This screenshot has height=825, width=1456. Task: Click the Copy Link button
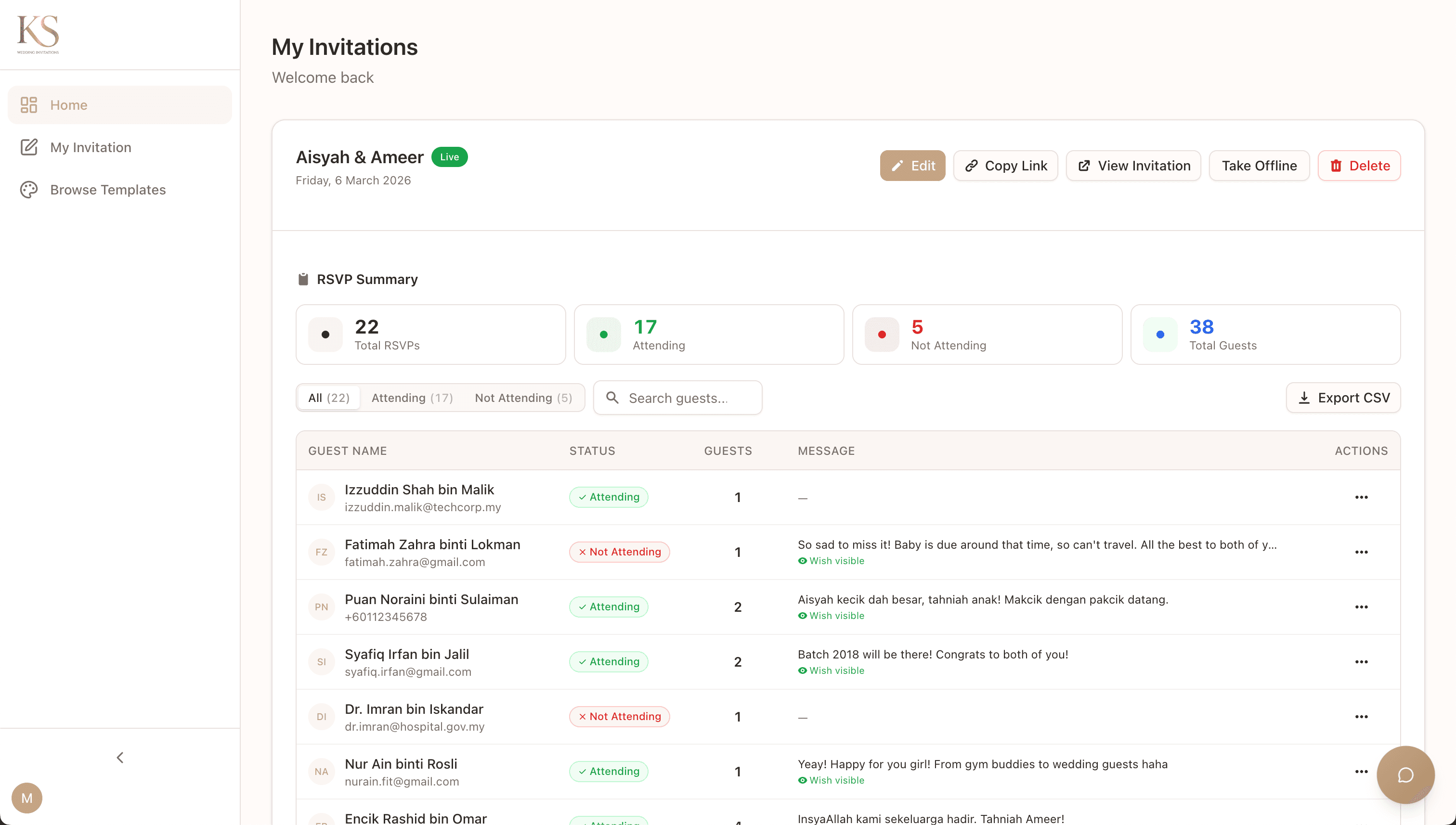point(1005,166)
